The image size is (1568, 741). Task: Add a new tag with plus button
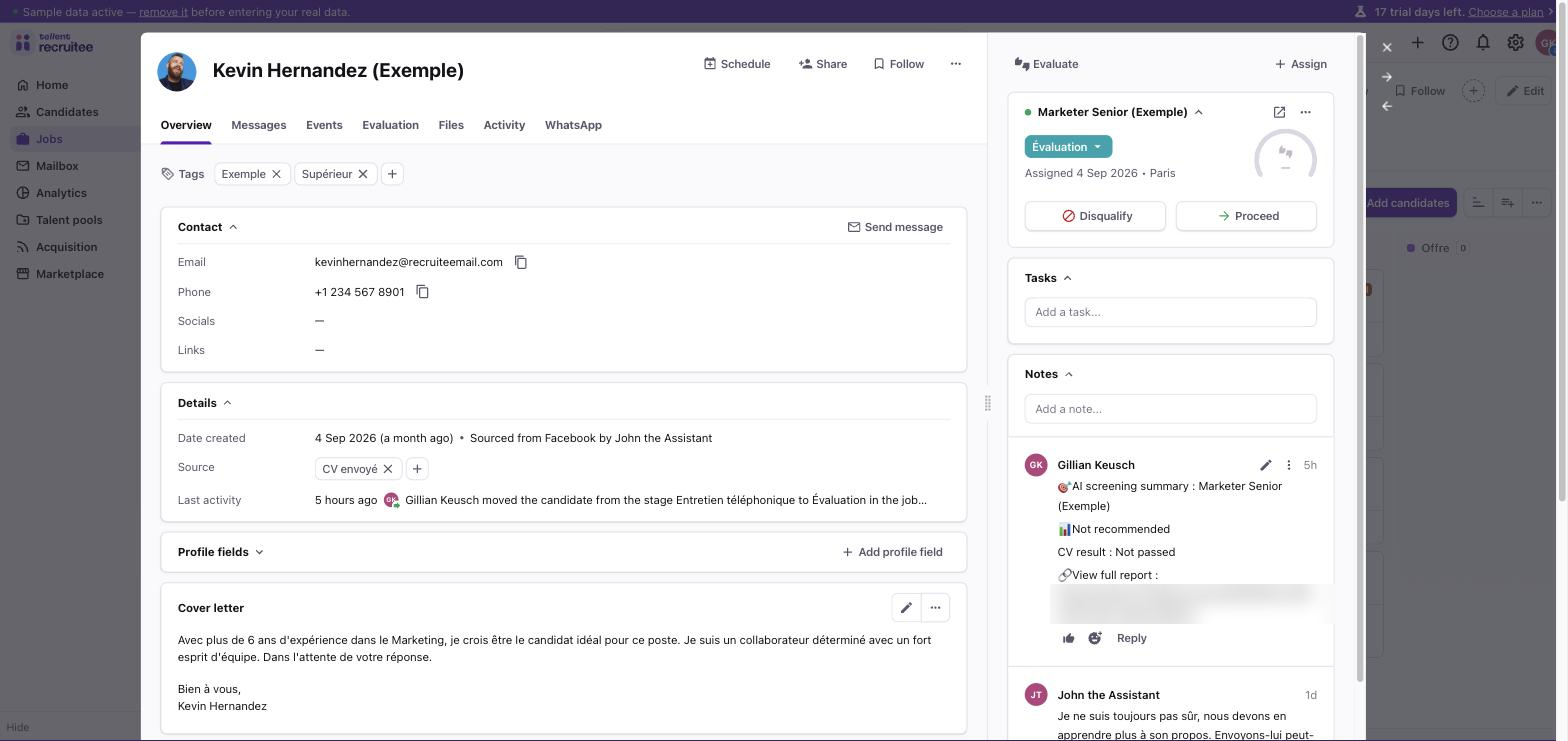click(392, 174)
